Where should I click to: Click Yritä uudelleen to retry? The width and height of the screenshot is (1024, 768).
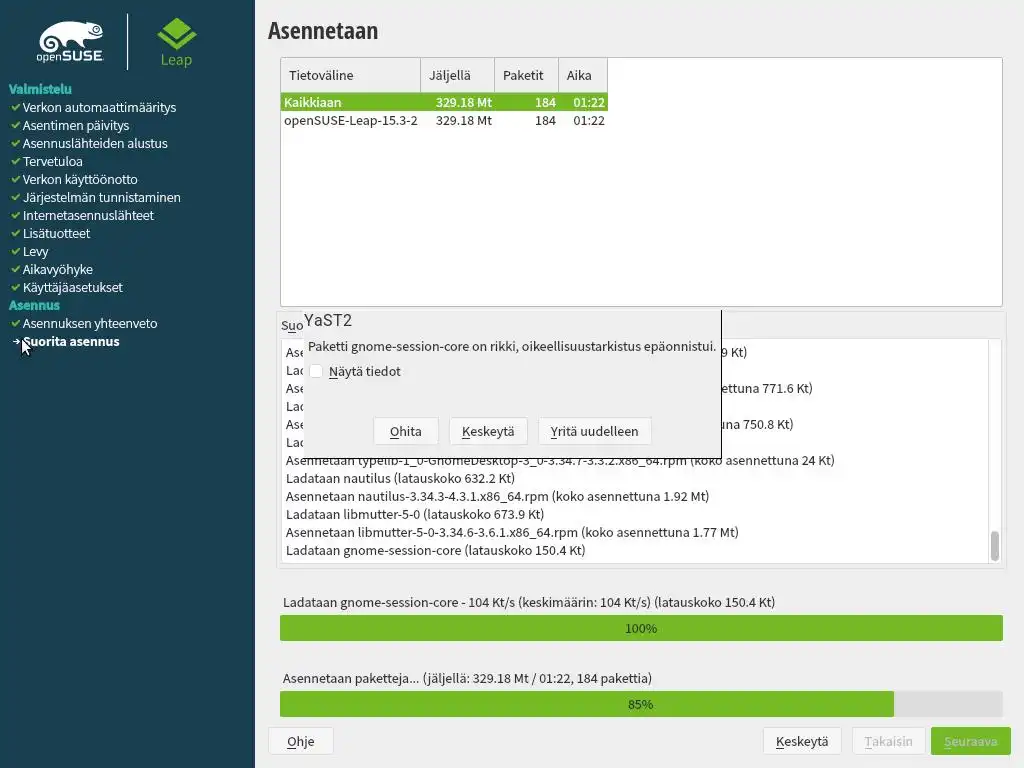[594, 431]
